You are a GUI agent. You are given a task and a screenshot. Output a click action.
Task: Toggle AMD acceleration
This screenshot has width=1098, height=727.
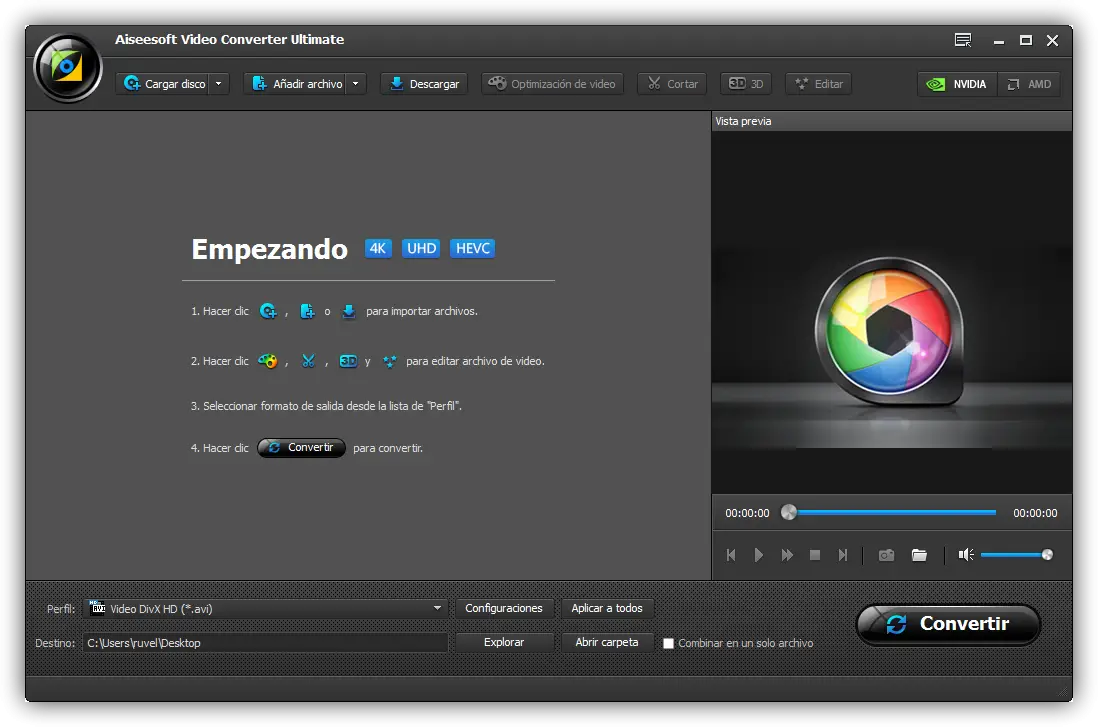(x=1029, y=84)
